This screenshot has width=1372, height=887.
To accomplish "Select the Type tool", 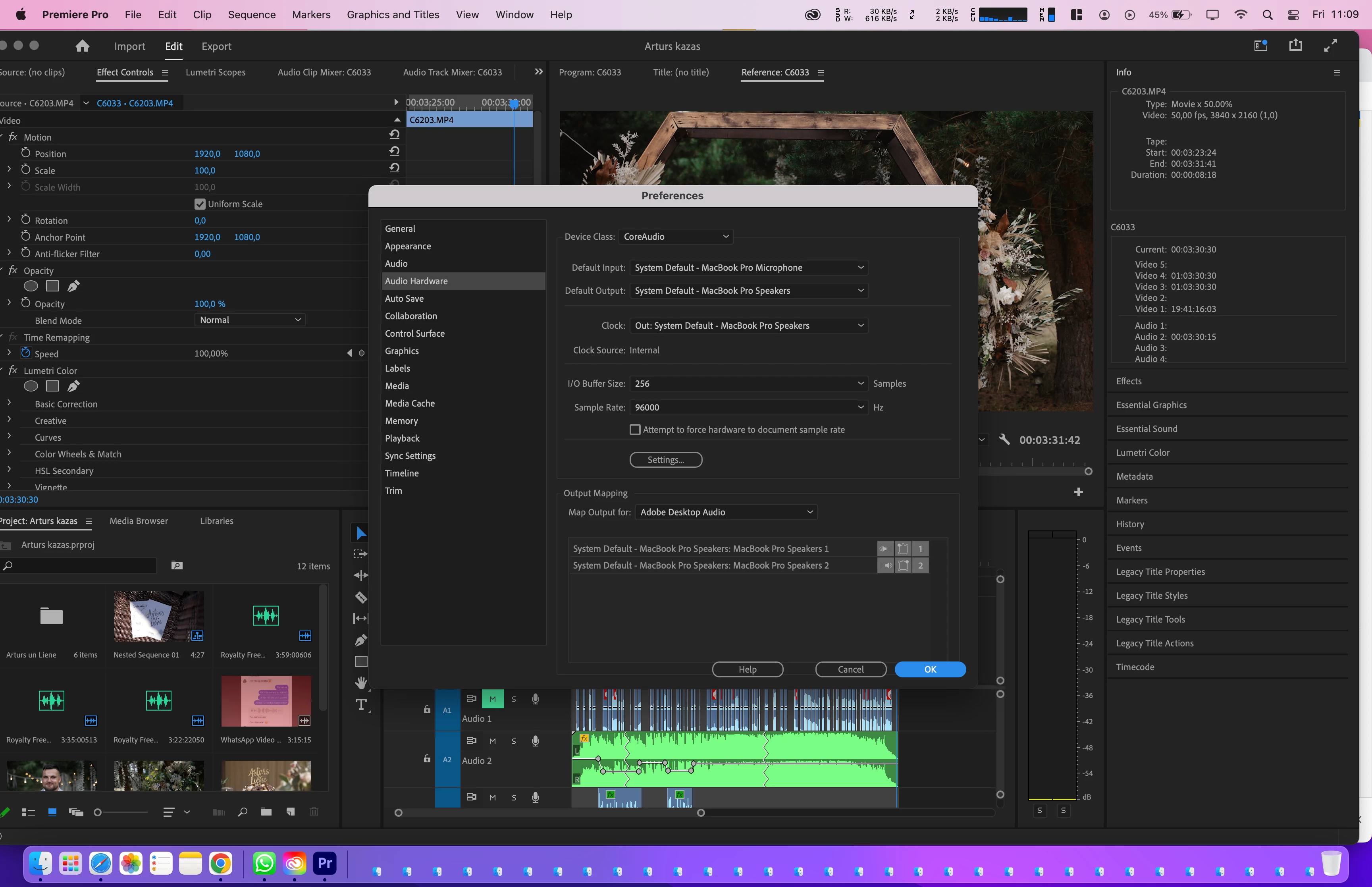I will coord(361,704).
